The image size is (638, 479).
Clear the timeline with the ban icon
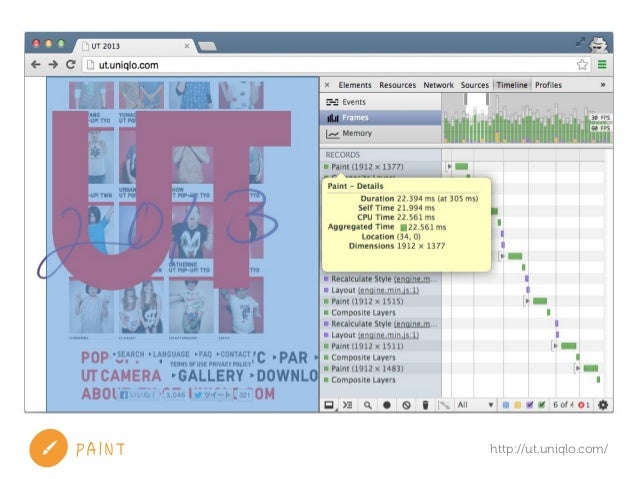click(x=406, y=405)
